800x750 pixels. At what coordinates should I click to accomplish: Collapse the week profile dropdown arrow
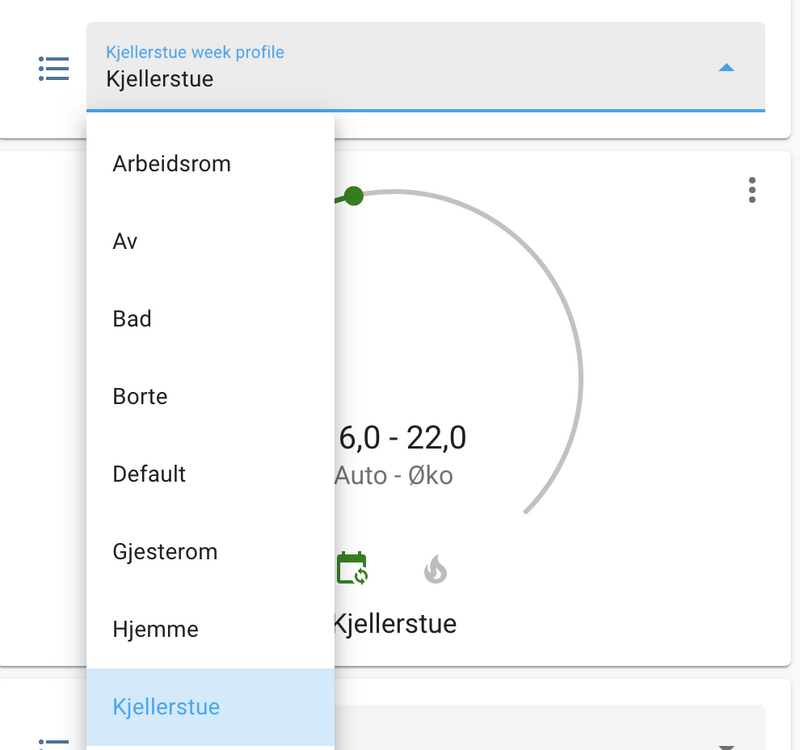click(x=727, y=68)
